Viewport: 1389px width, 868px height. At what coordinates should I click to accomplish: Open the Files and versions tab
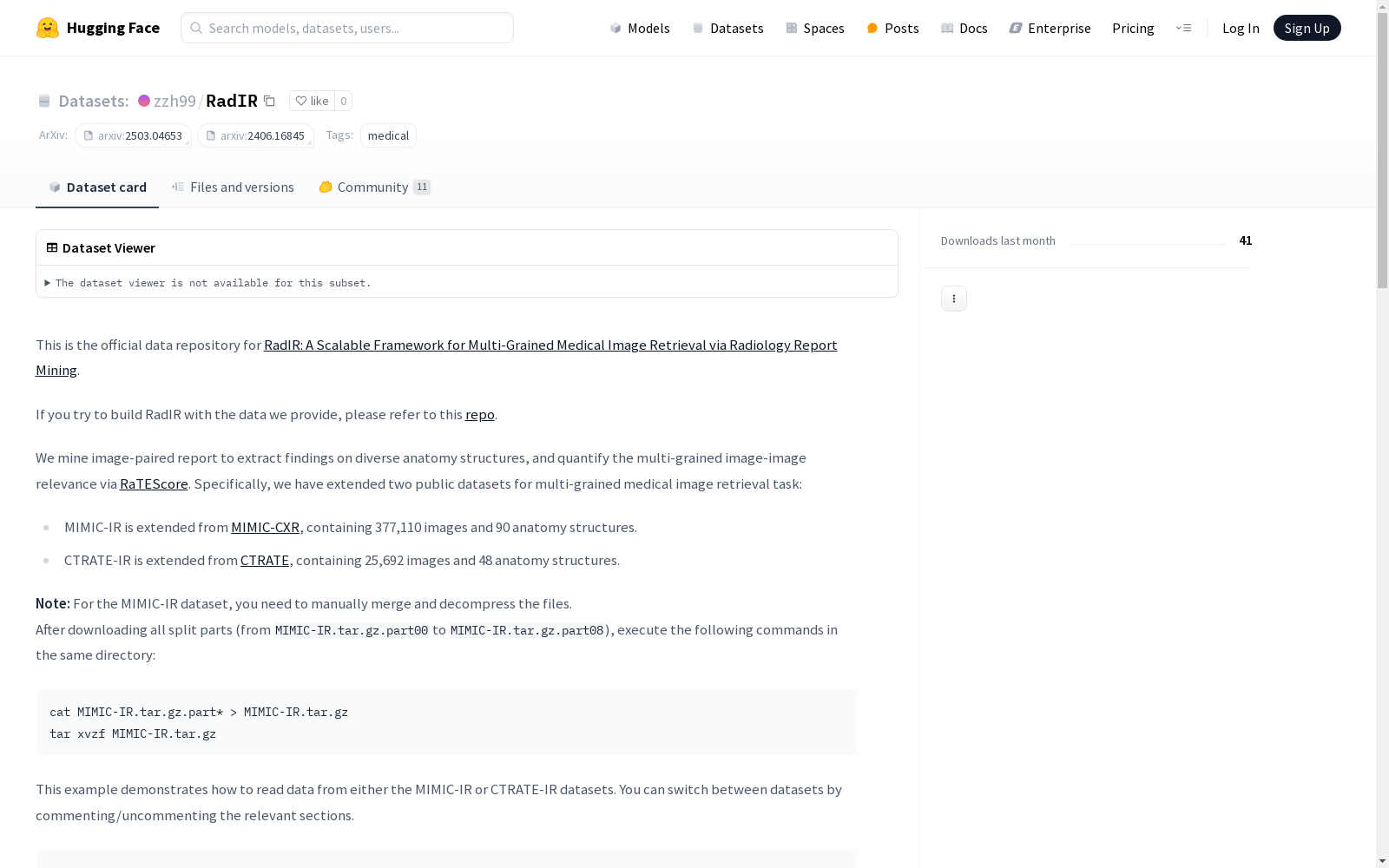pyautogui.click(x=233, y=187)
